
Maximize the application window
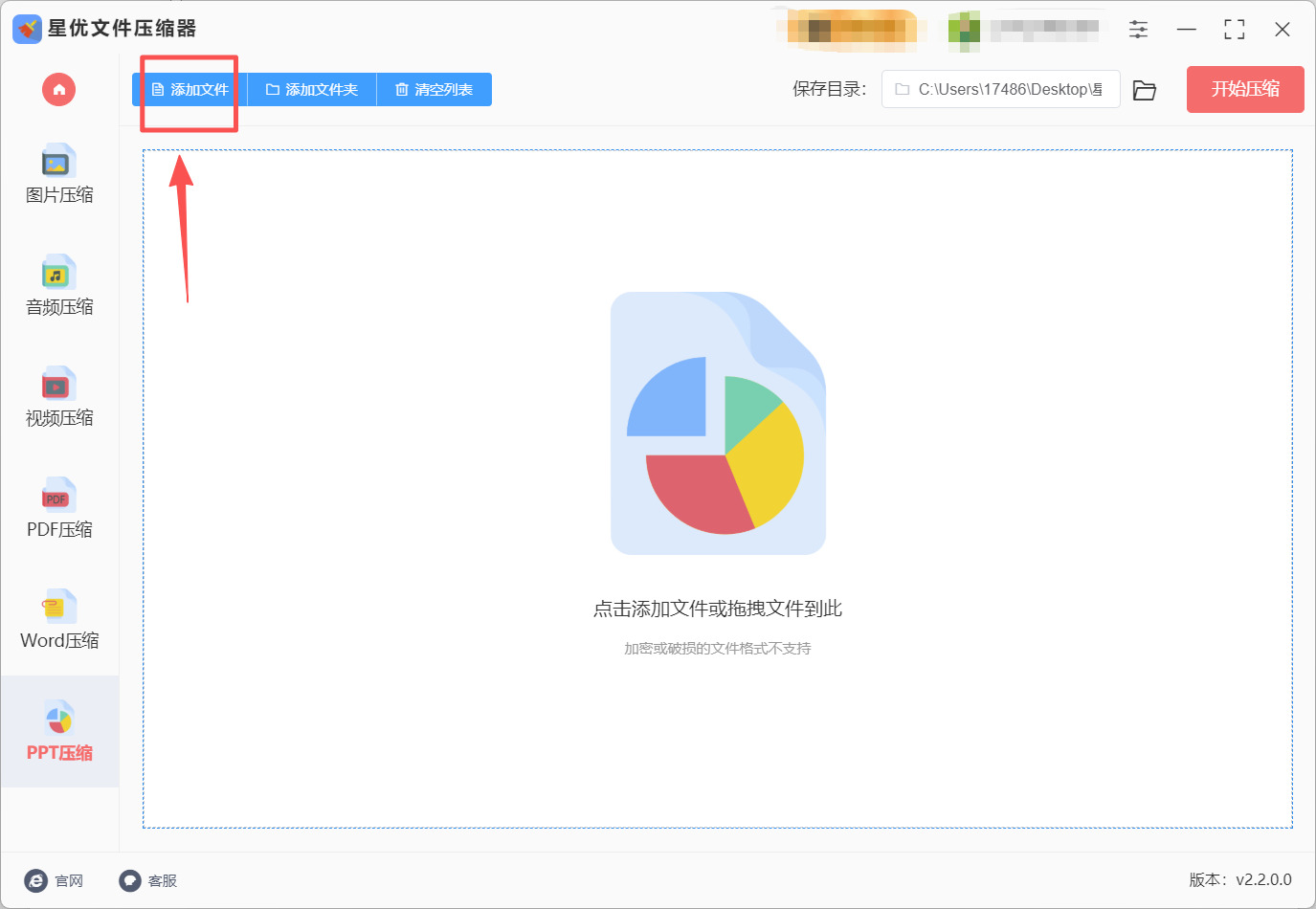(x=1235, y=30)
